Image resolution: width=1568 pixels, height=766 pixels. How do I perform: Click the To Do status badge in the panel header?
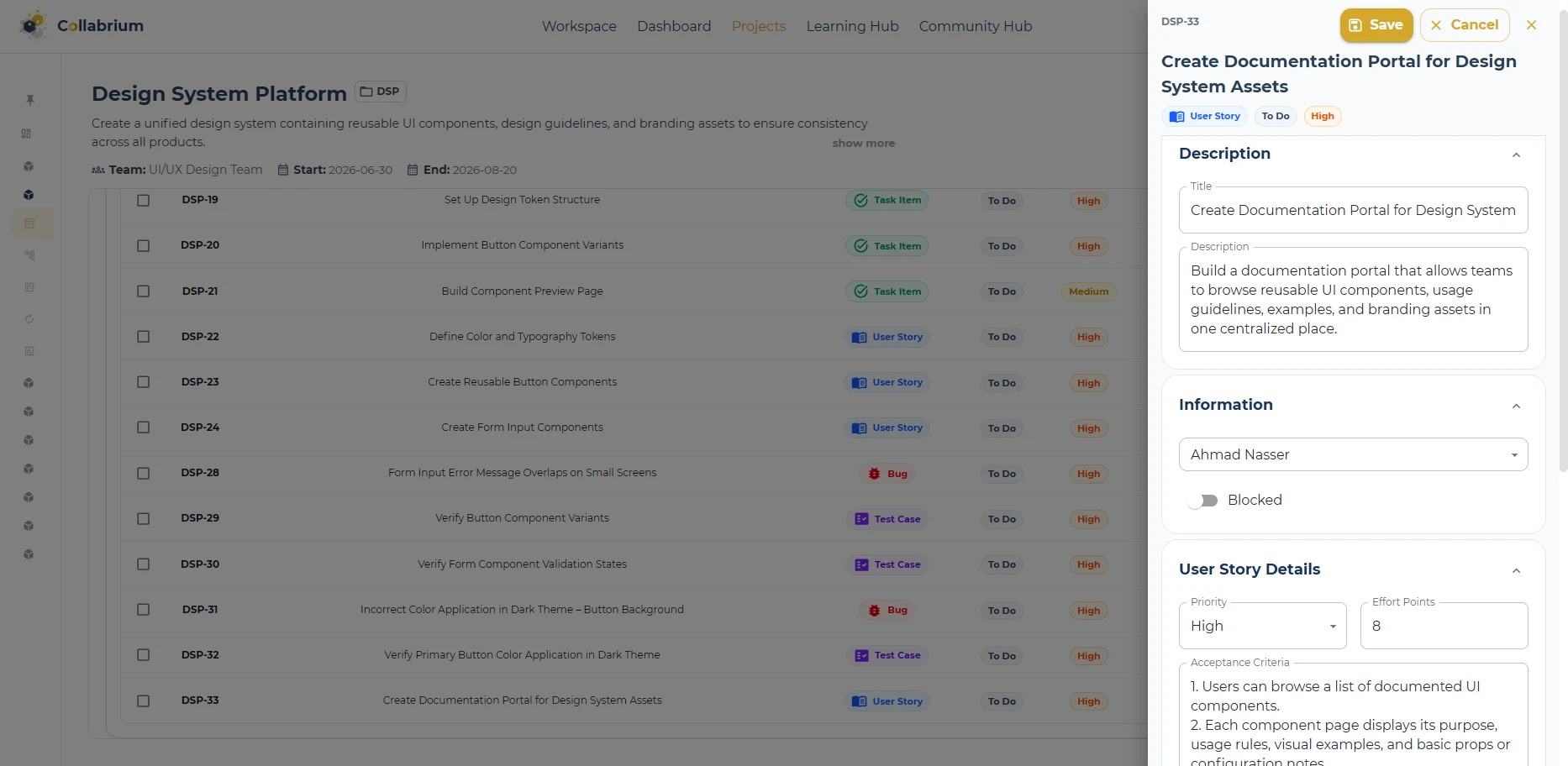(1276, 116)
